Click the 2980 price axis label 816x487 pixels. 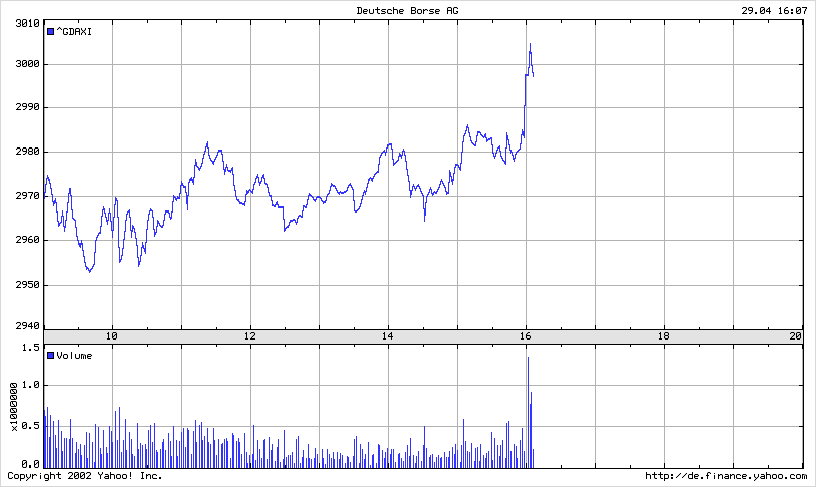point(27,152)
